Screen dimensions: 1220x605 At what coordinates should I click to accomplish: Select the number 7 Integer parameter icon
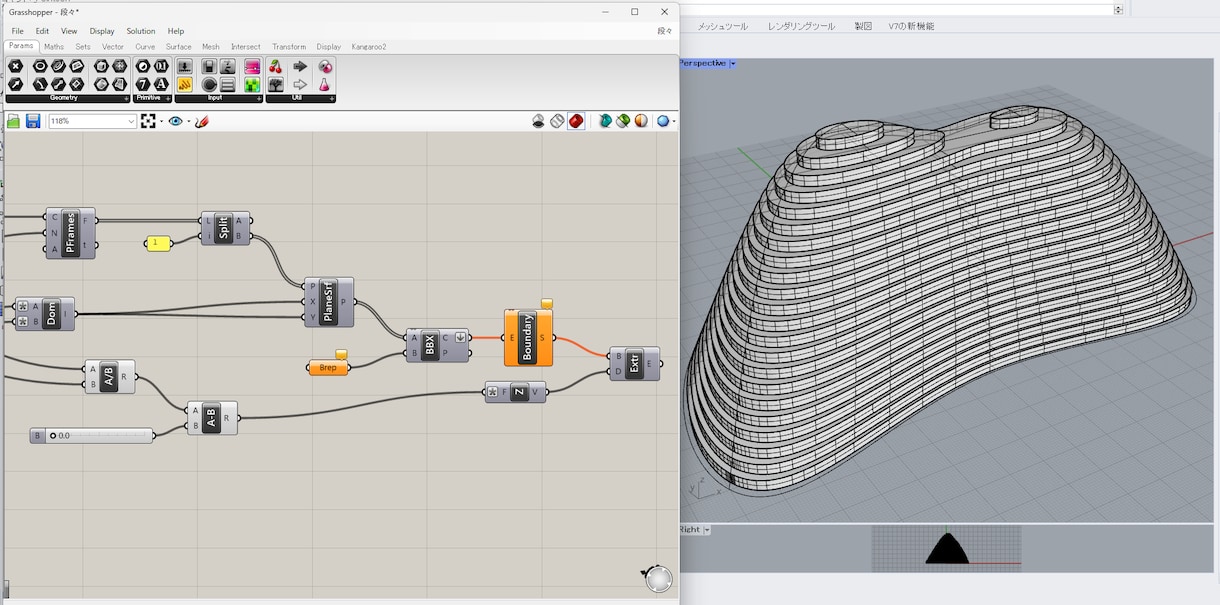tap(143, 85)
